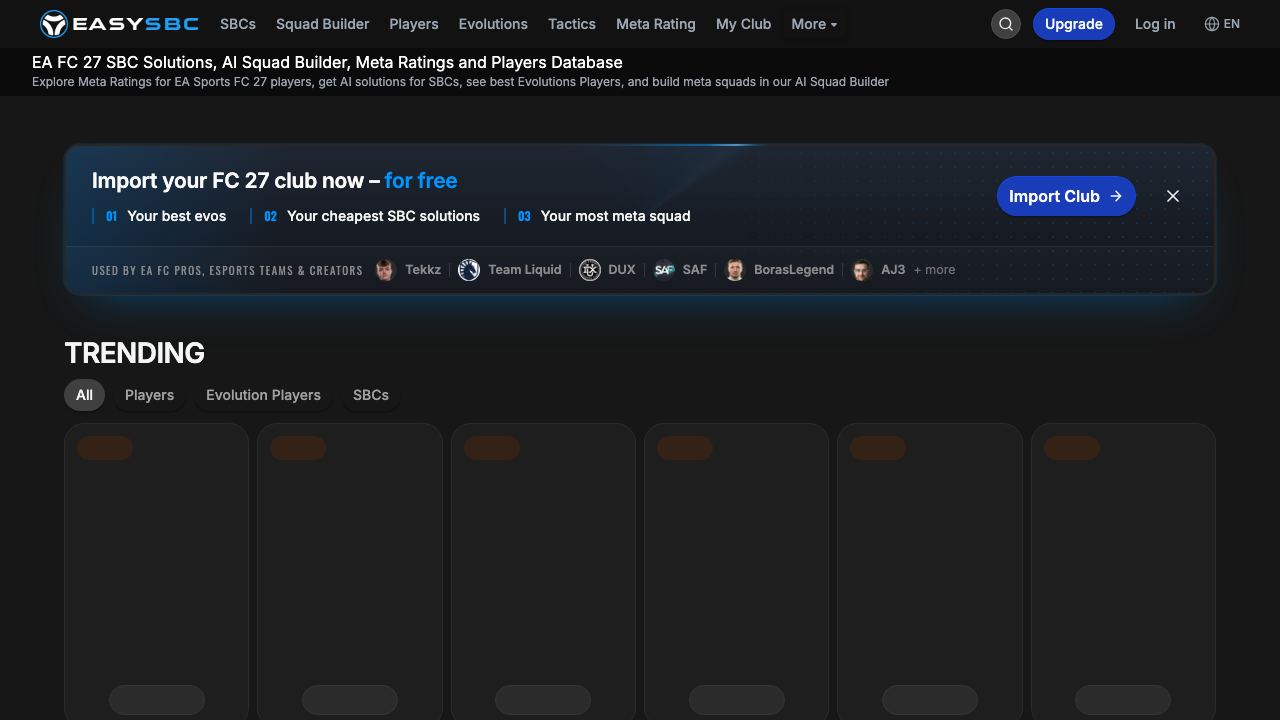
Task: Click the '+ more' creators text
Action: 934,270
